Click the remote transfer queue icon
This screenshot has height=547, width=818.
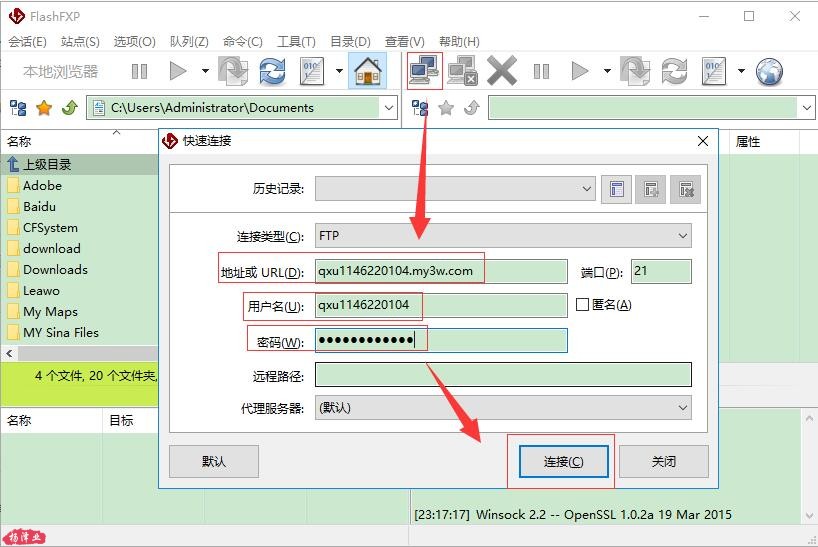click(635, 71)
